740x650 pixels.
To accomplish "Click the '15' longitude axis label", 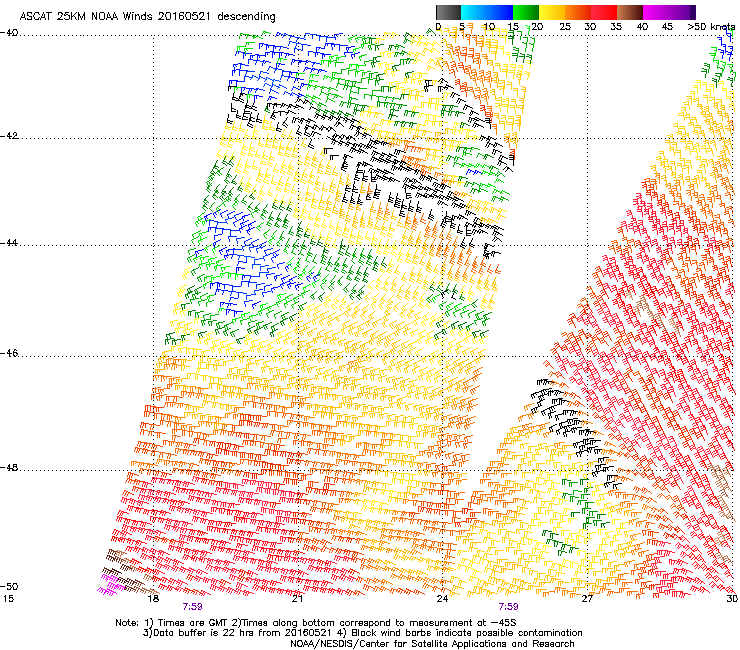I will (8, 599).
